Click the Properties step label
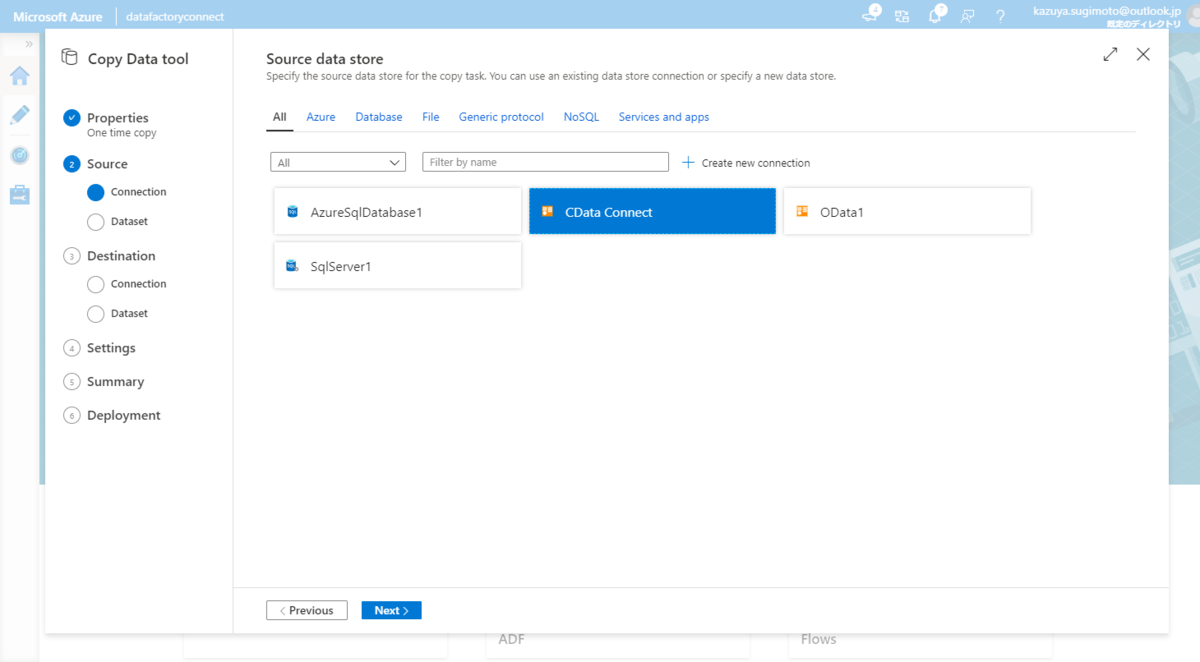The height and width of the screenshot is (662, 1200). (x=118, y=118)
